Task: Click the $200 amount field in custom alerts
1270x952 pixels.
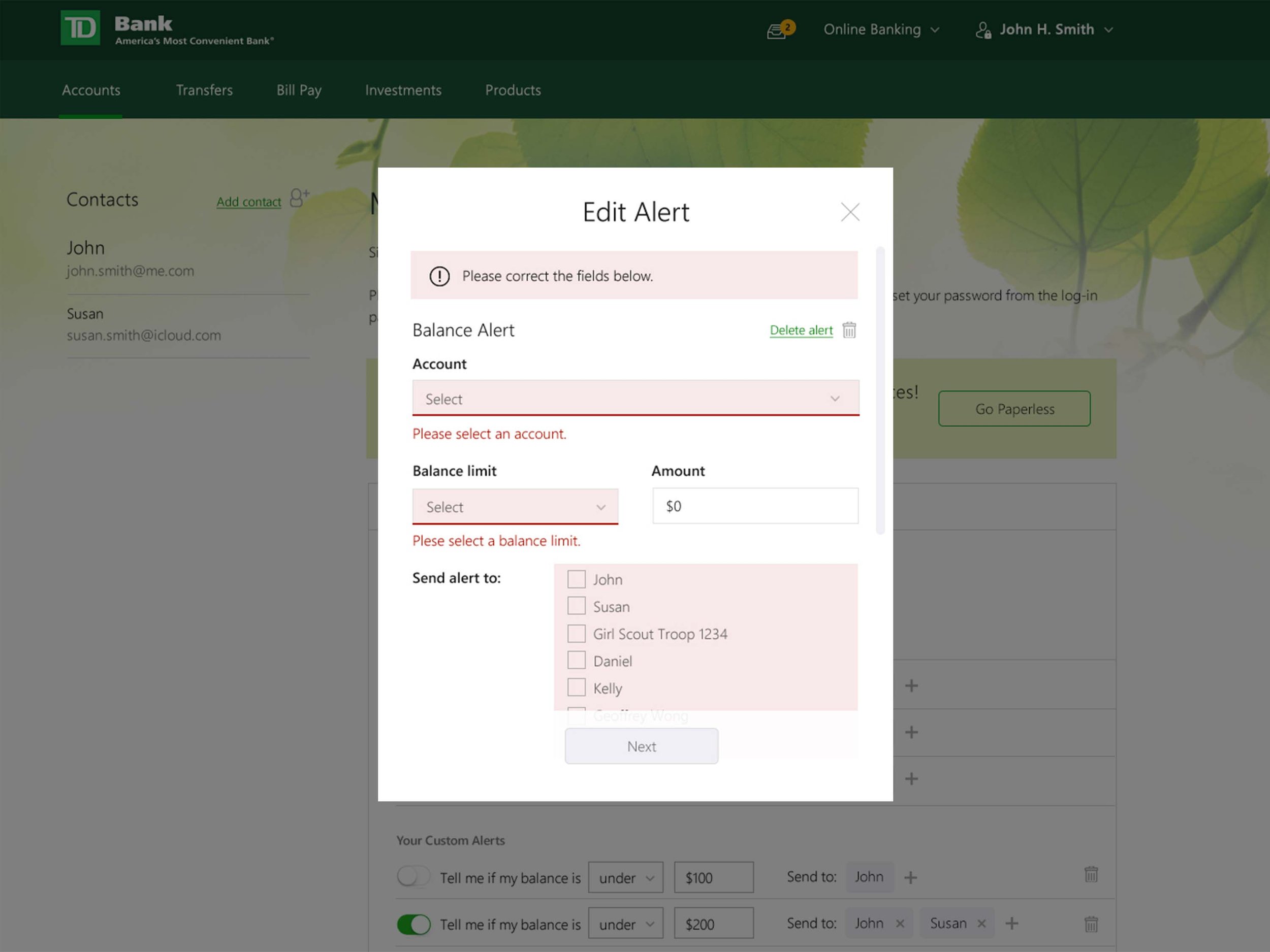Action: coord(714,923)
